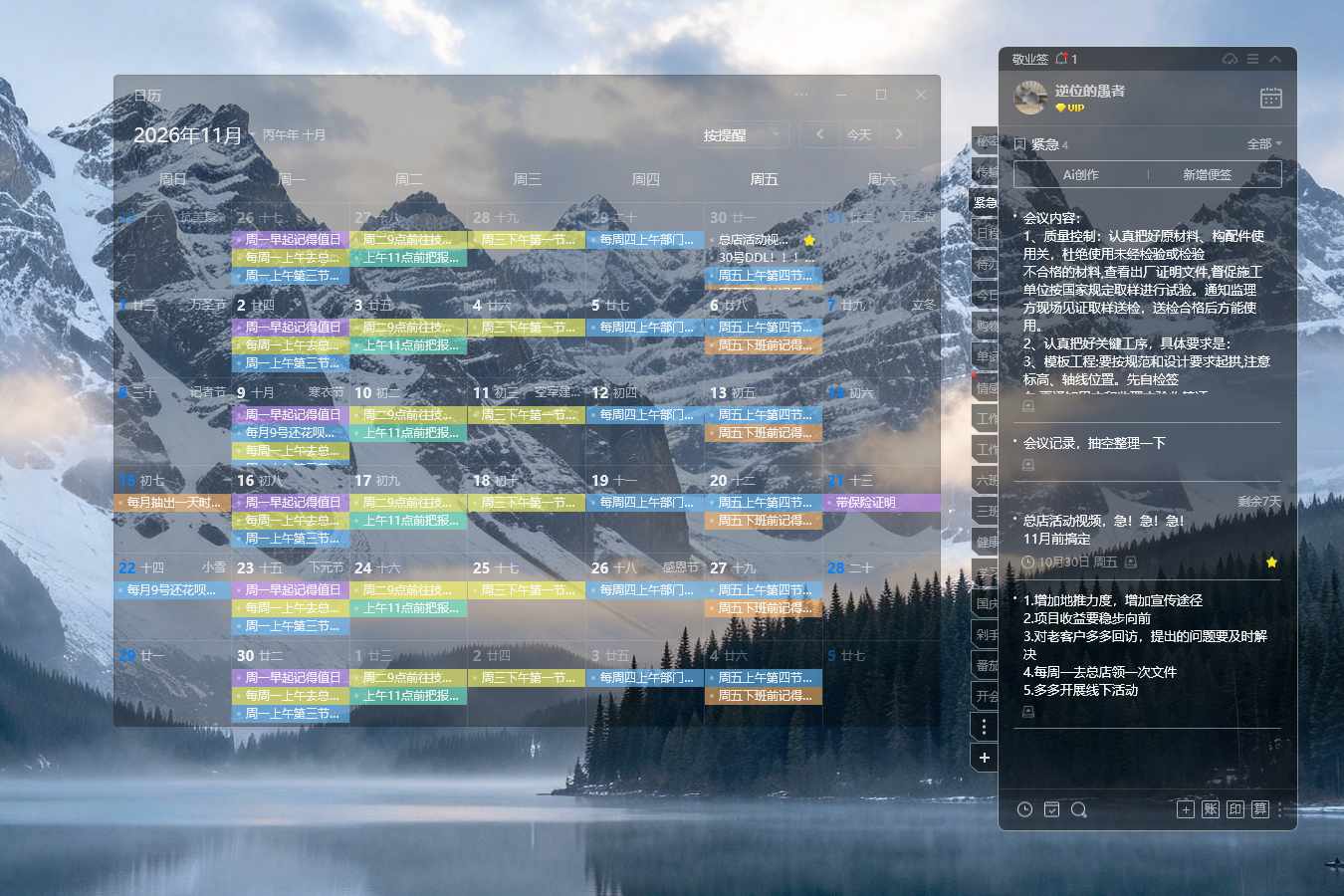Open the calendar window three-dot menu
Viewport: 1344px width, 896px height.
(801, 95)
